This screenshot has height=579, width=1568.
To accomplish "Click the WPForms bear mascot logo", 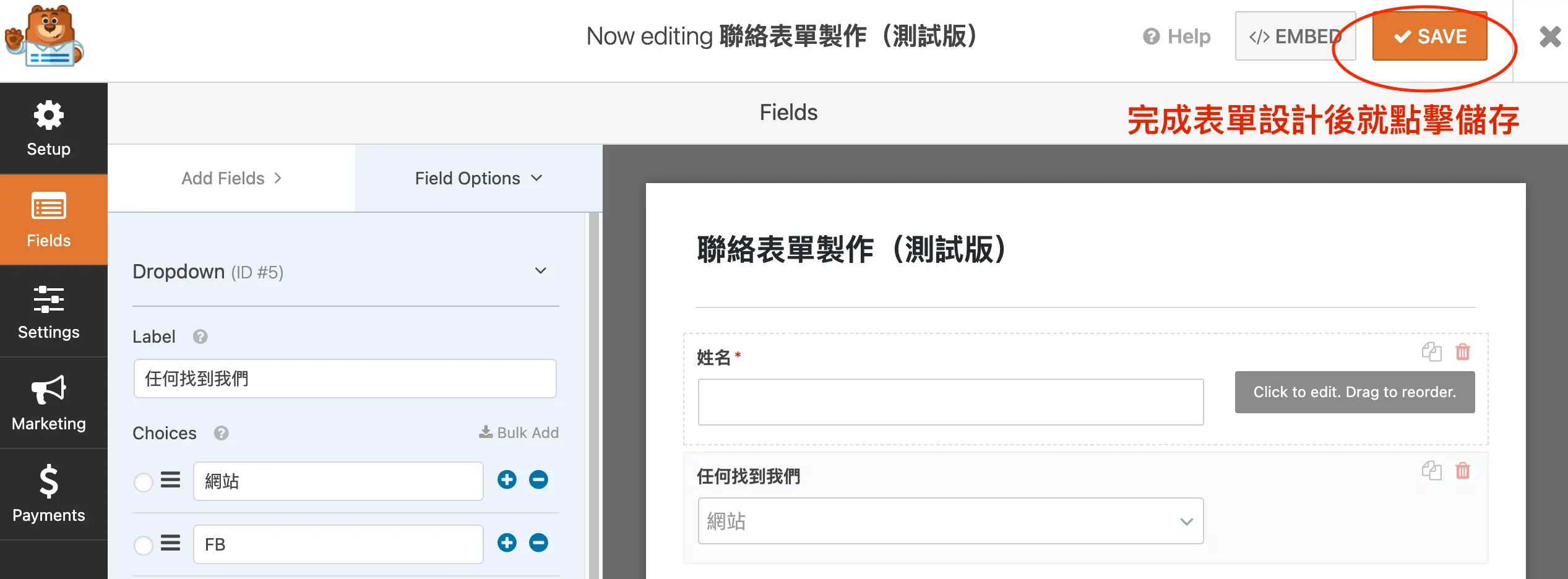I will click(44, 36).
